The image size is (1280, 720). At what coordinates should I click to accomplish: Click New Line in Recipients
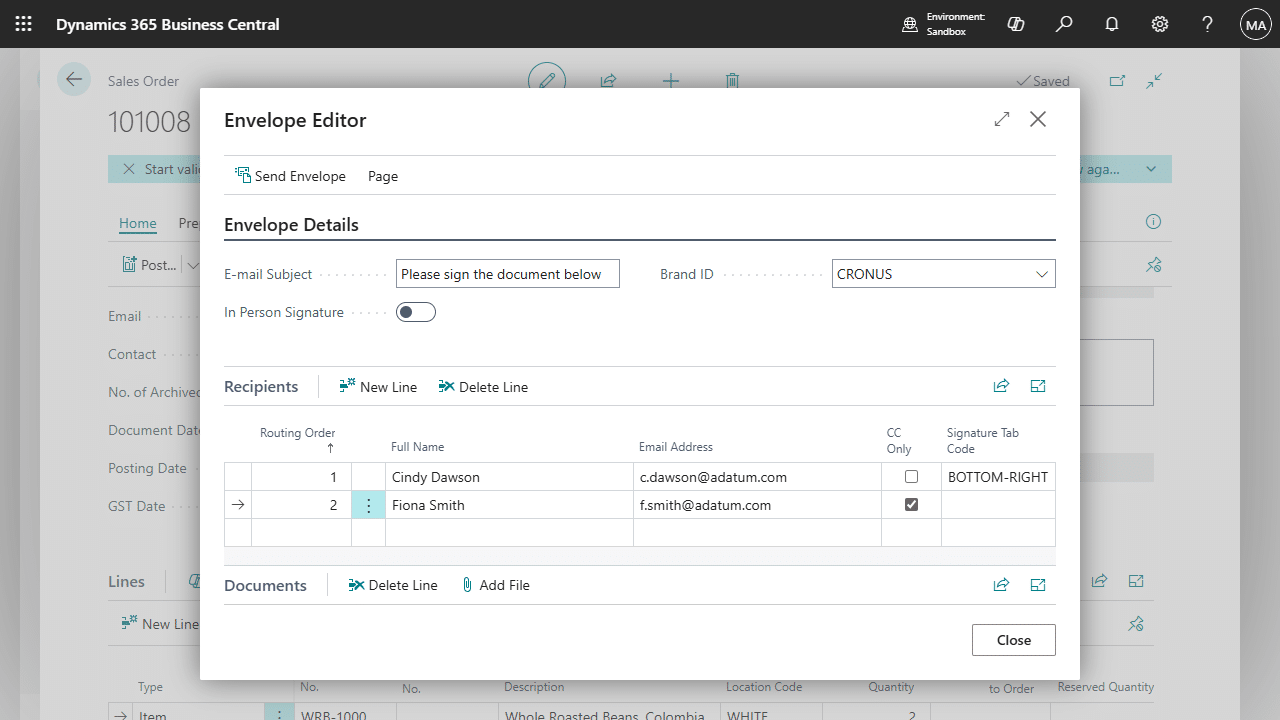click(x=378, y=387)
